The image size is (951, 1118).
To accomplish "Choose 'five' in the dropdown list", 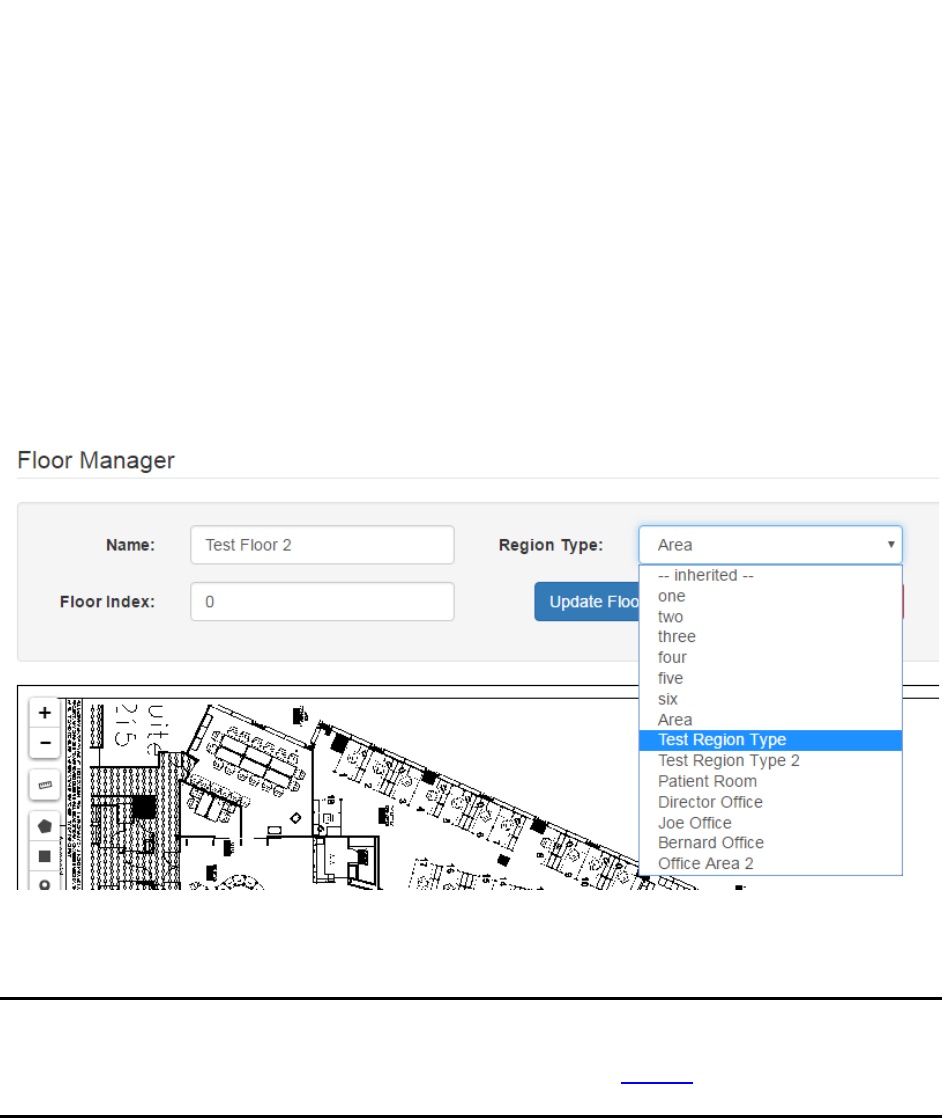I will (770, 678).
